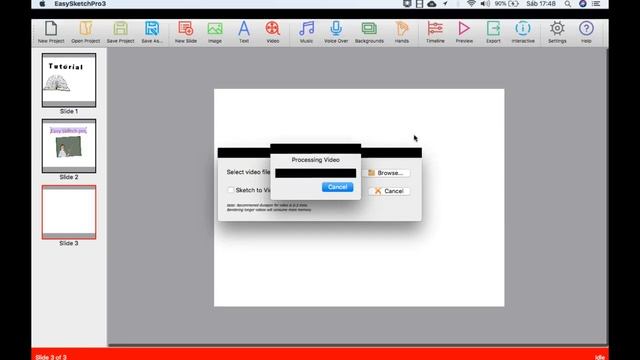Open the Interactive tool
640x360 pixels.
[523, 32]
